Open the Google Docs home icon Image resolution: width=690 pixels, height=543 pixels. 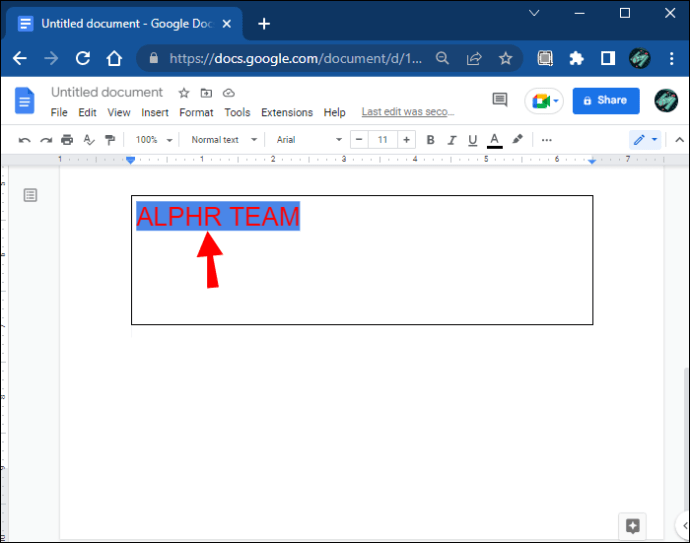coord(25,100)
